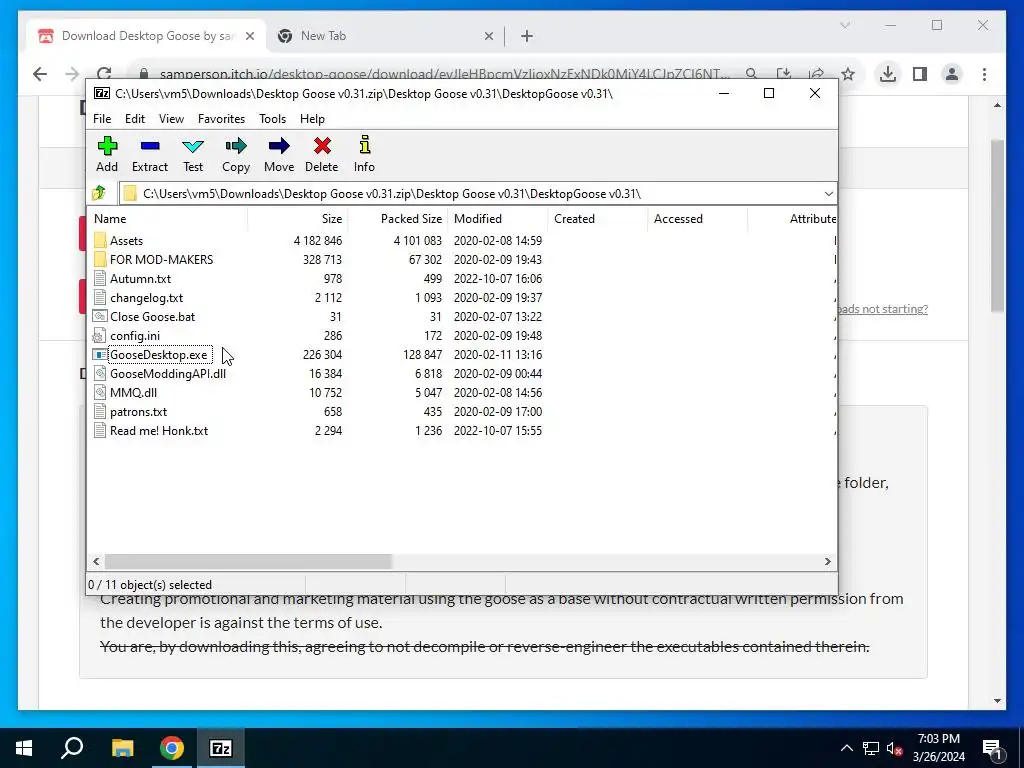Click the horizontal scrollbar thumb in 7-Zip
Screen dimensions: 1024x768
(x=248, y=562)
